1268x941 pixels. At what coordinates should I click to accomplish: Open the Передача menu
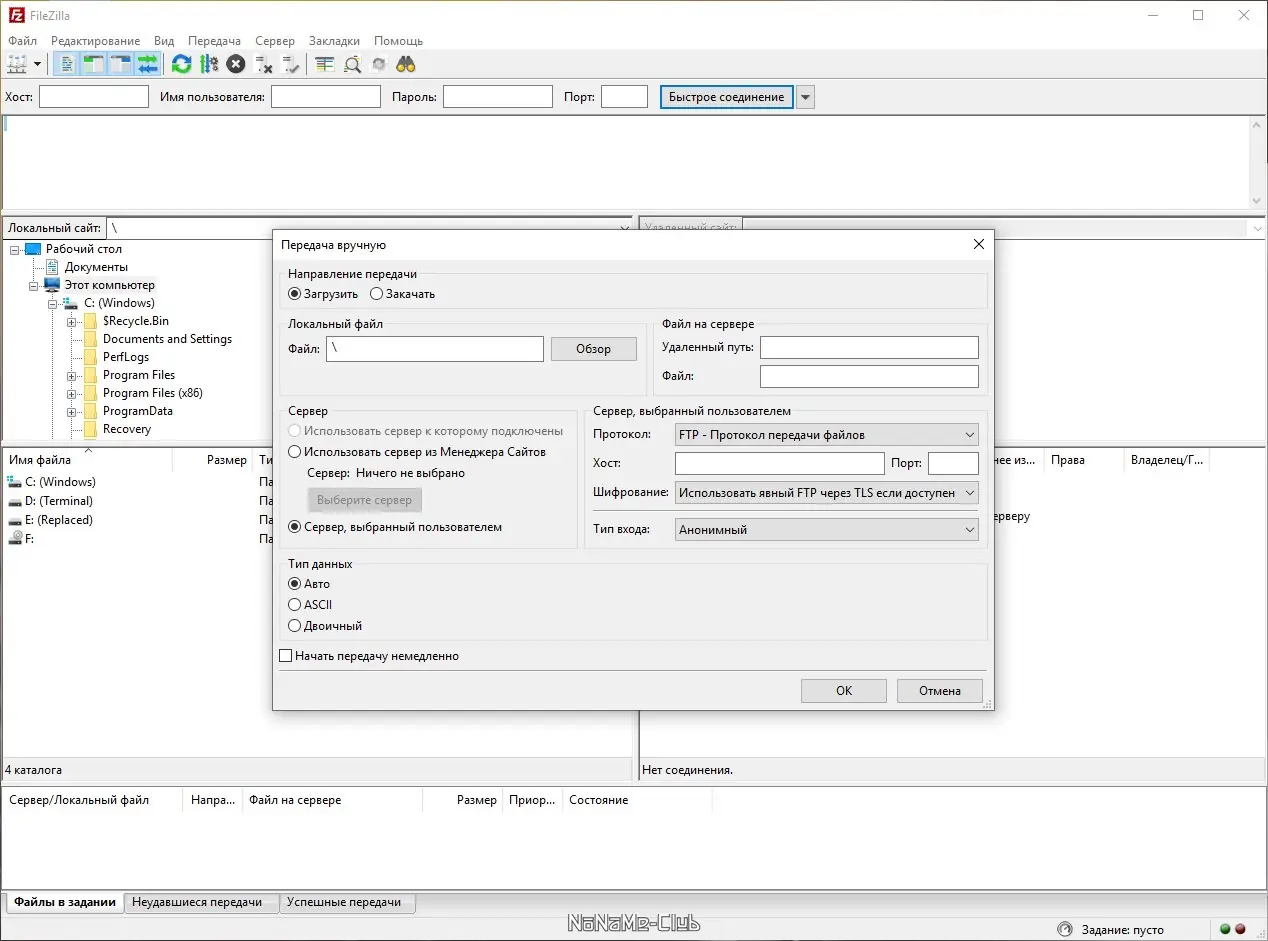pos(214,41)
